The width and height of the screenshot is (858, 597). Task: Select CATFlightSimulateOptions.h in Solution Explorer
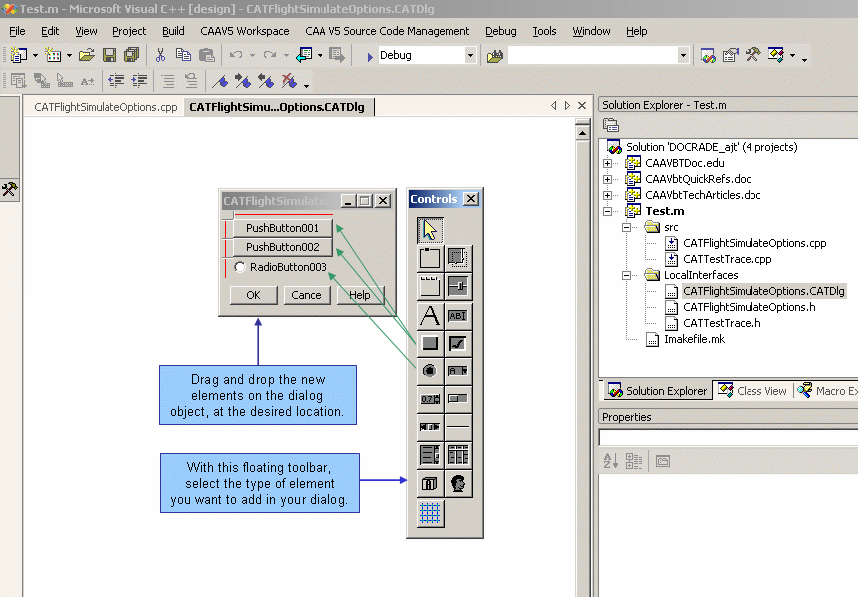coord(749,307)
